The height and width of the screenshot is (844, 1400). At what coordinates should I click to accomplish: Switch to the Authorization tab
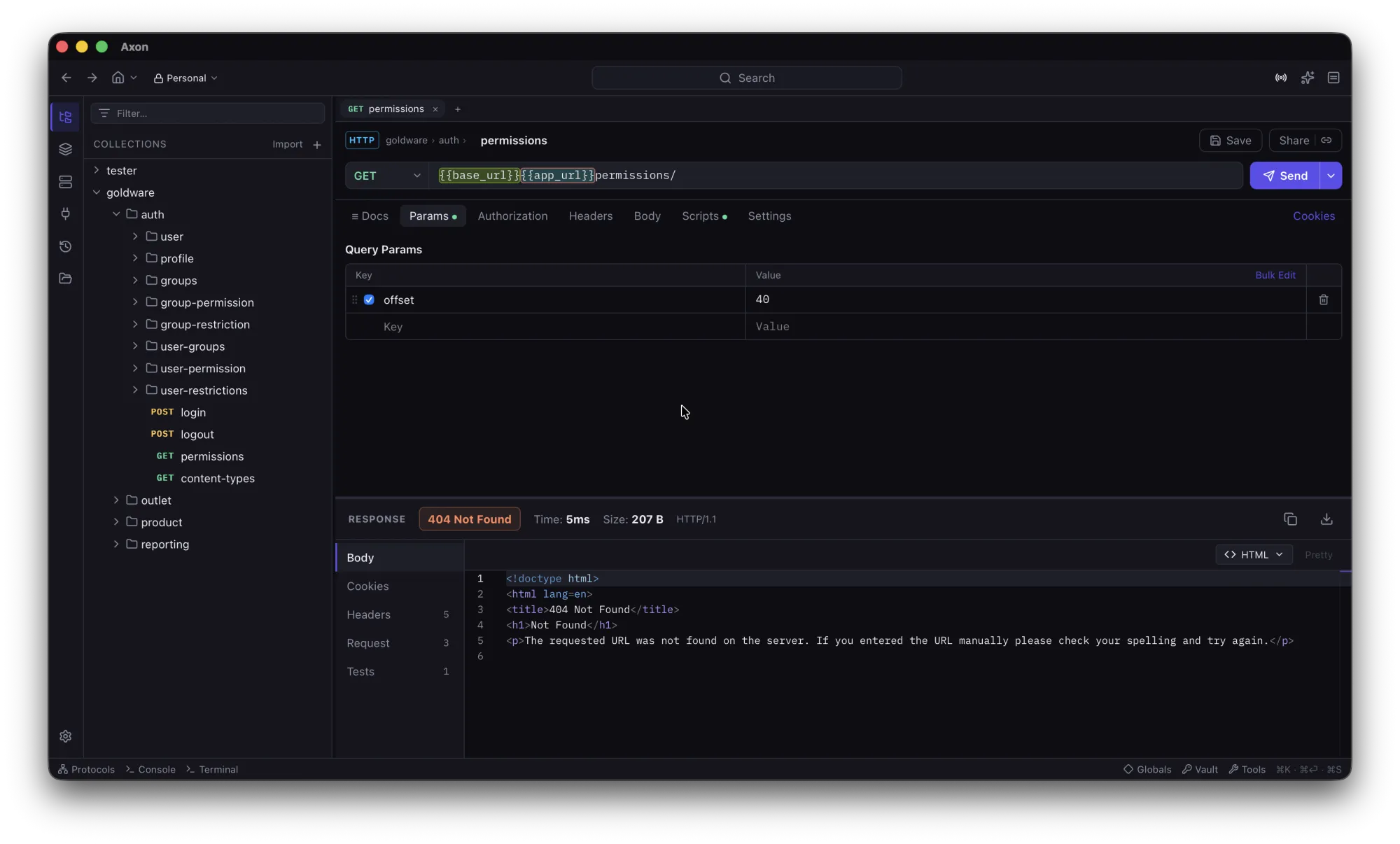pos(512,216)
